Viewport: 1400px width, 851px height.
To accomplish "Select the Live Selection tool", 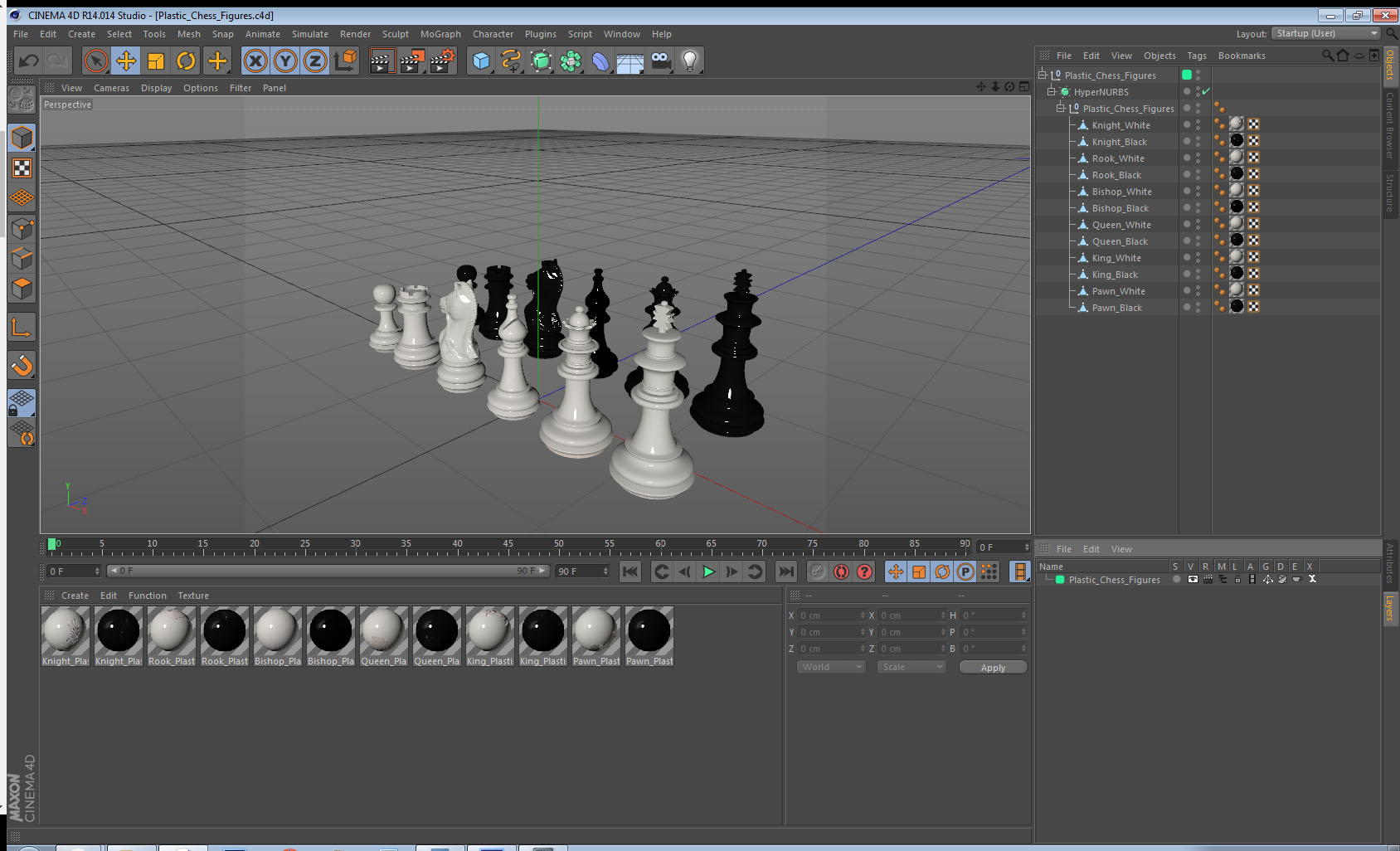I will [96, 61].
